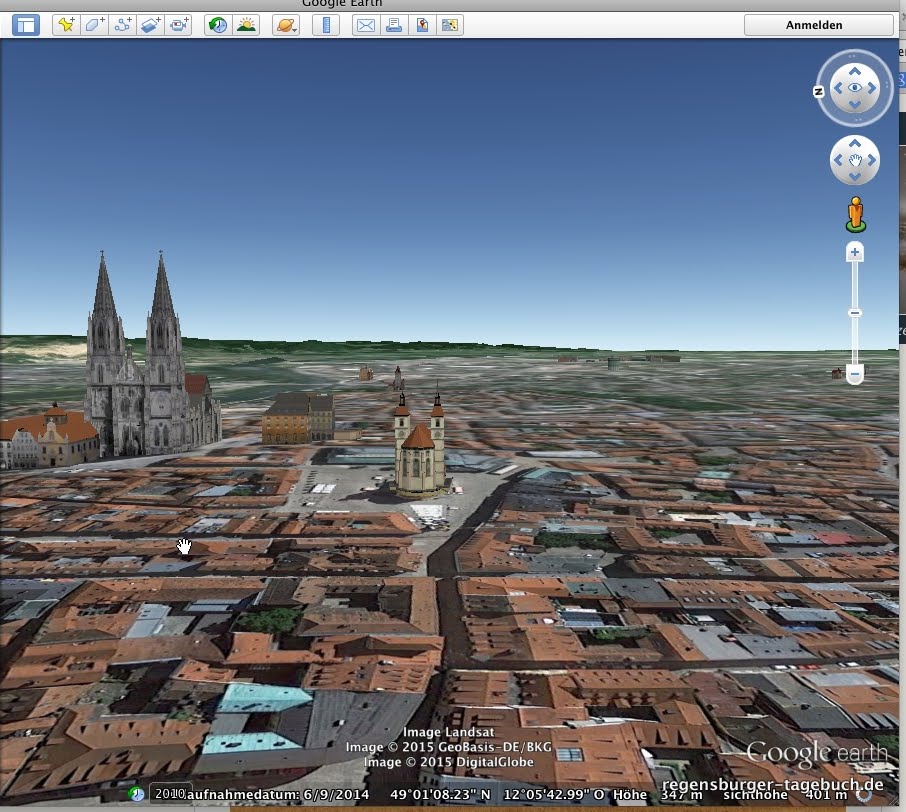The image size is (906, 812).
Task: Move up with the hand joystick arrow
Action: pyautogui.click(x=855, y=143)
